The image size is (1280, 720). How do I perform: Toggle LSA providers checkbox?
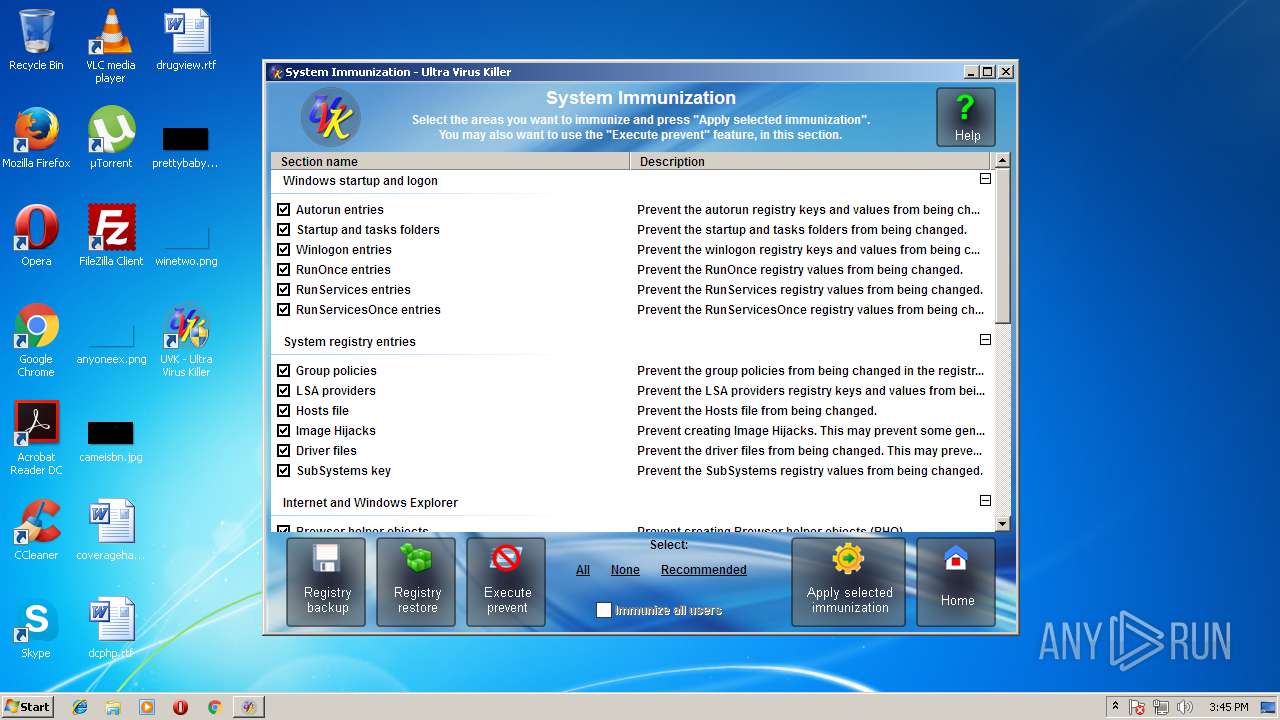click(x=284, y=391)
